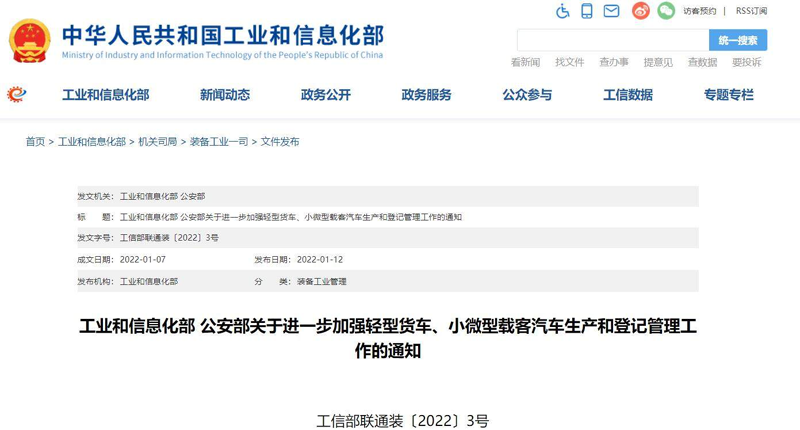Click 文件发布 breadcrumb link

280,142
